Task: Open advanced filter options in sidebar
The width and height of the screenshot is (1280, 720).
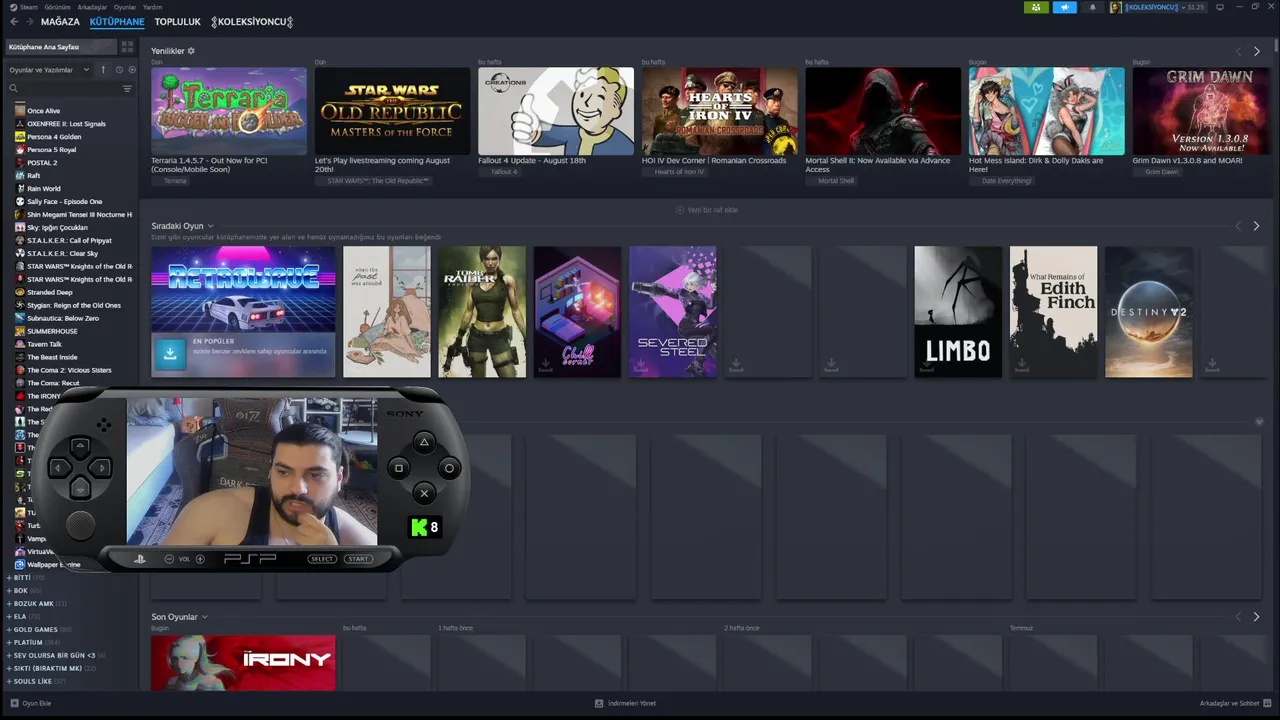Action: tap(127, 89)
